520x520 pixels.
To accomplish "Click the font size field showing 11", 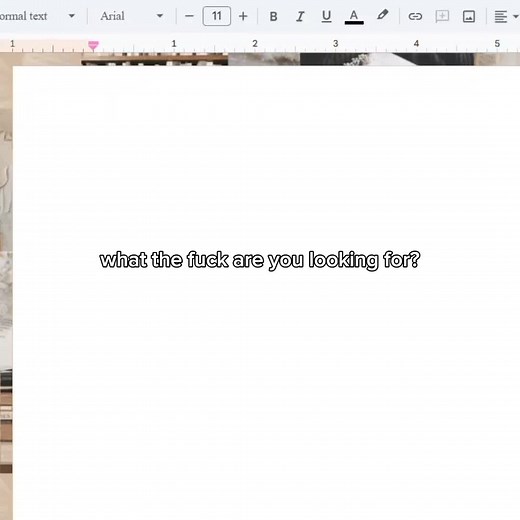I will (217, 16).
